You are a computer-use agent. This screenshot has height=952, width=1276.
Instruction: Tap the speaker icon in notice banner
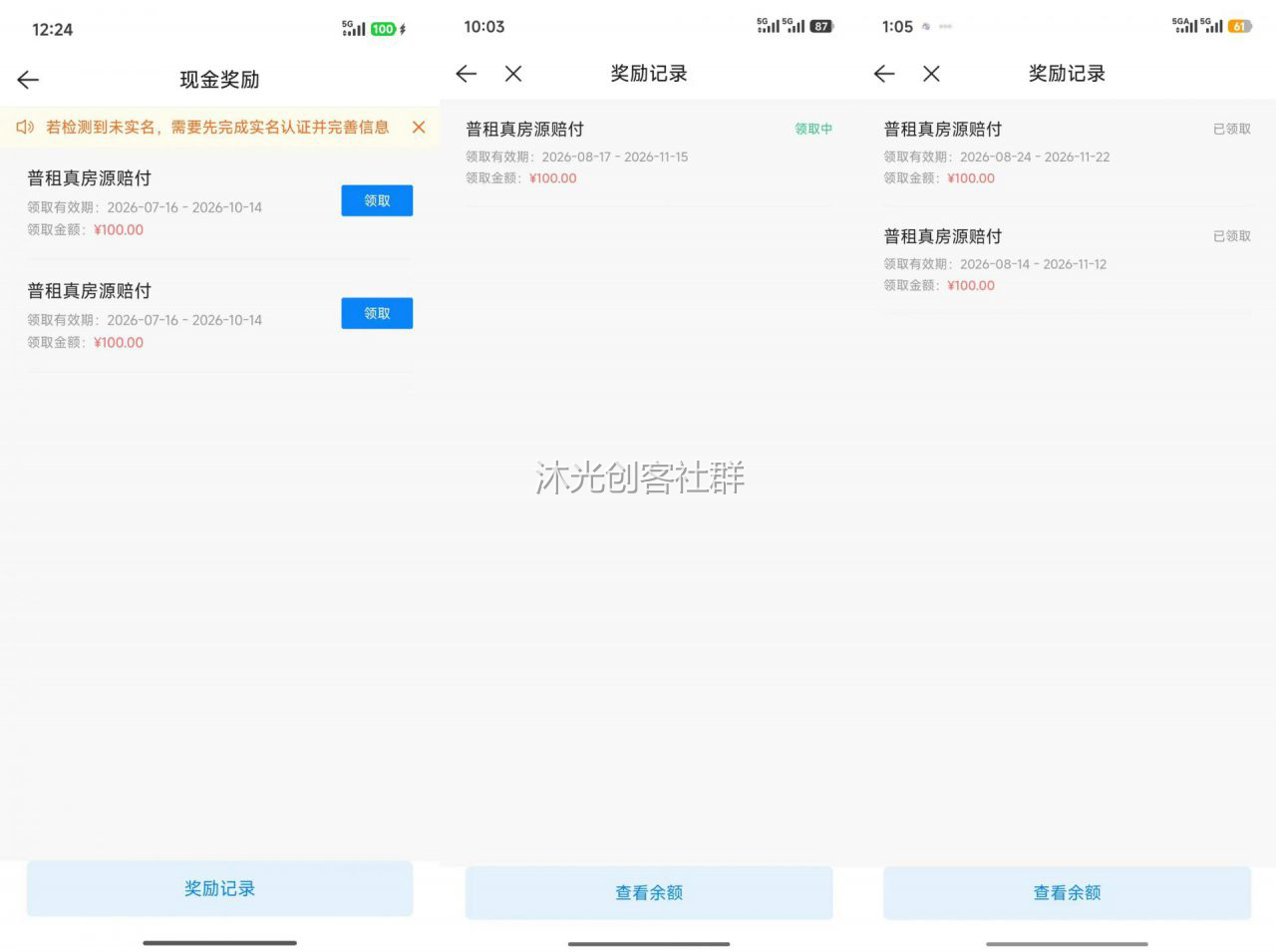25,127
